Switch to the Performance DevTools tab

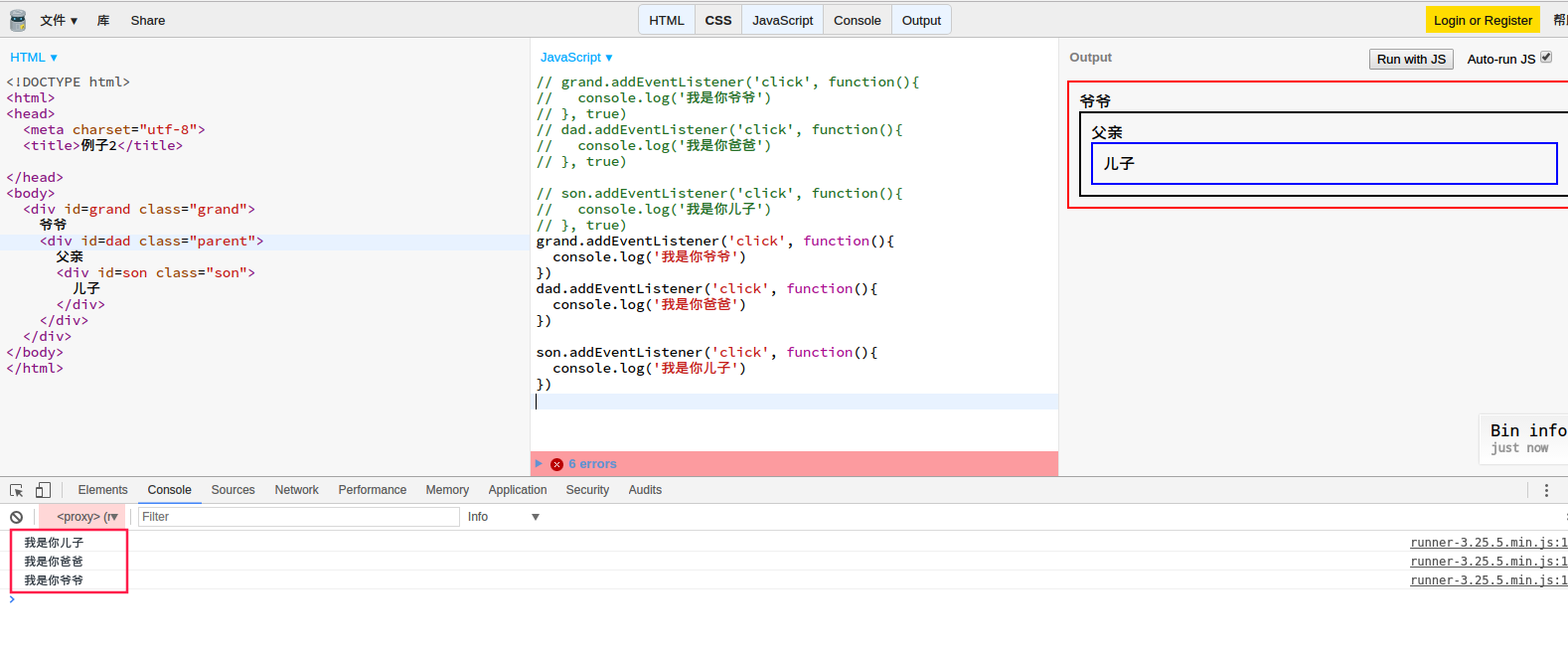373,490
